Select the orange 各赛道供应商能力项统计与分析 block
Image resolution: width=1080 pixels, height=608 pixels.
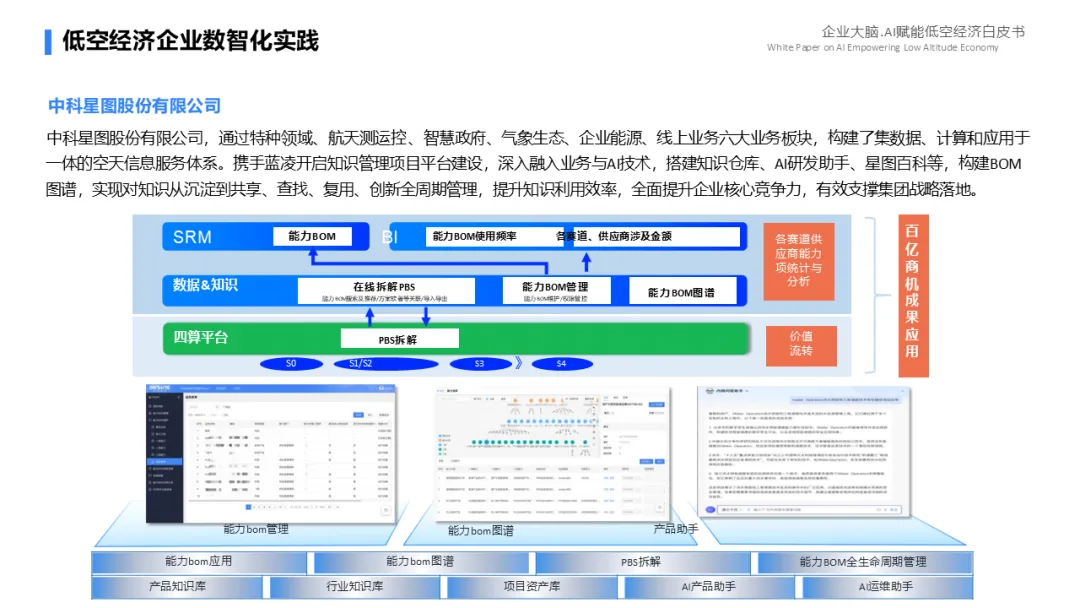click(x=798, y=261)
